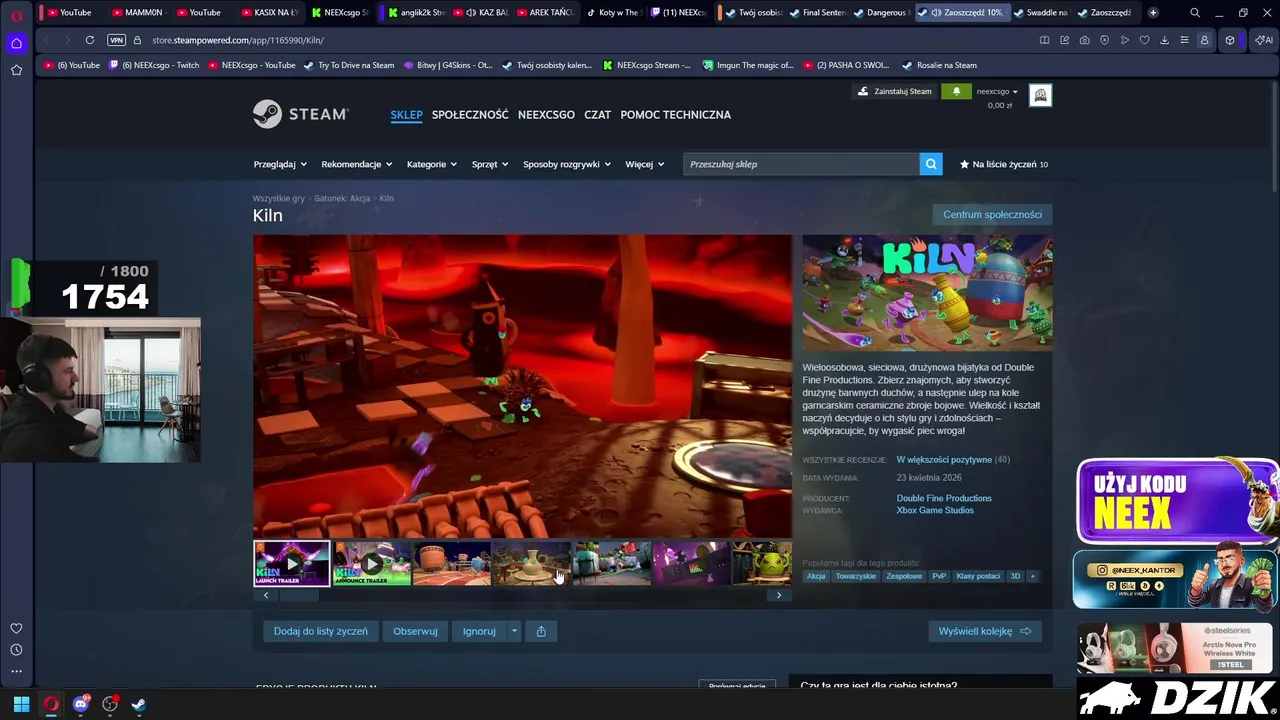The height and width of the screenshot is (720, 1280).
Task: Switch to the KASIX NA ŁY browser tab
Action: coord(270,13)
